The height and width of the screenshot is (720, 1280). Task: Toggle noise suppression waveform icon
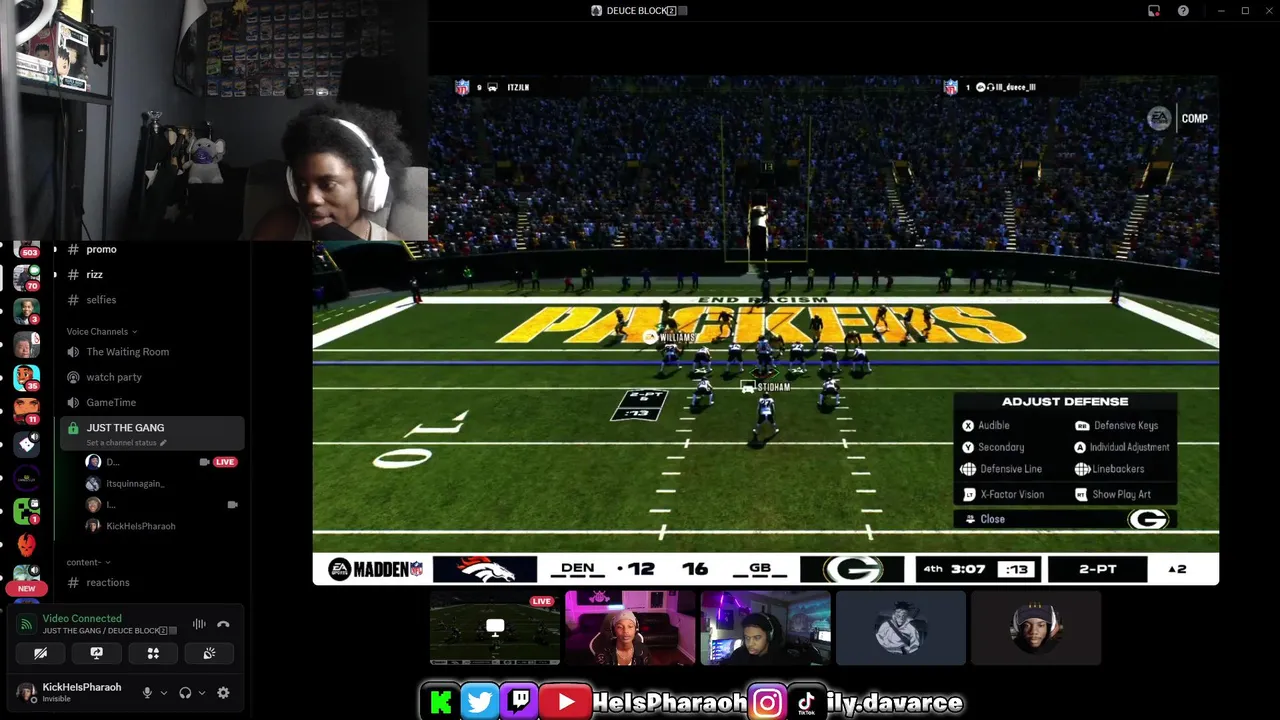199,624
